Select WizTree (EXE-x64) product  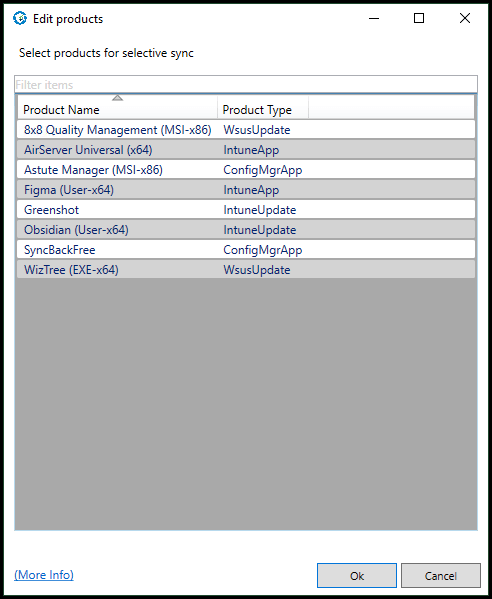click(x=246, y=270)
